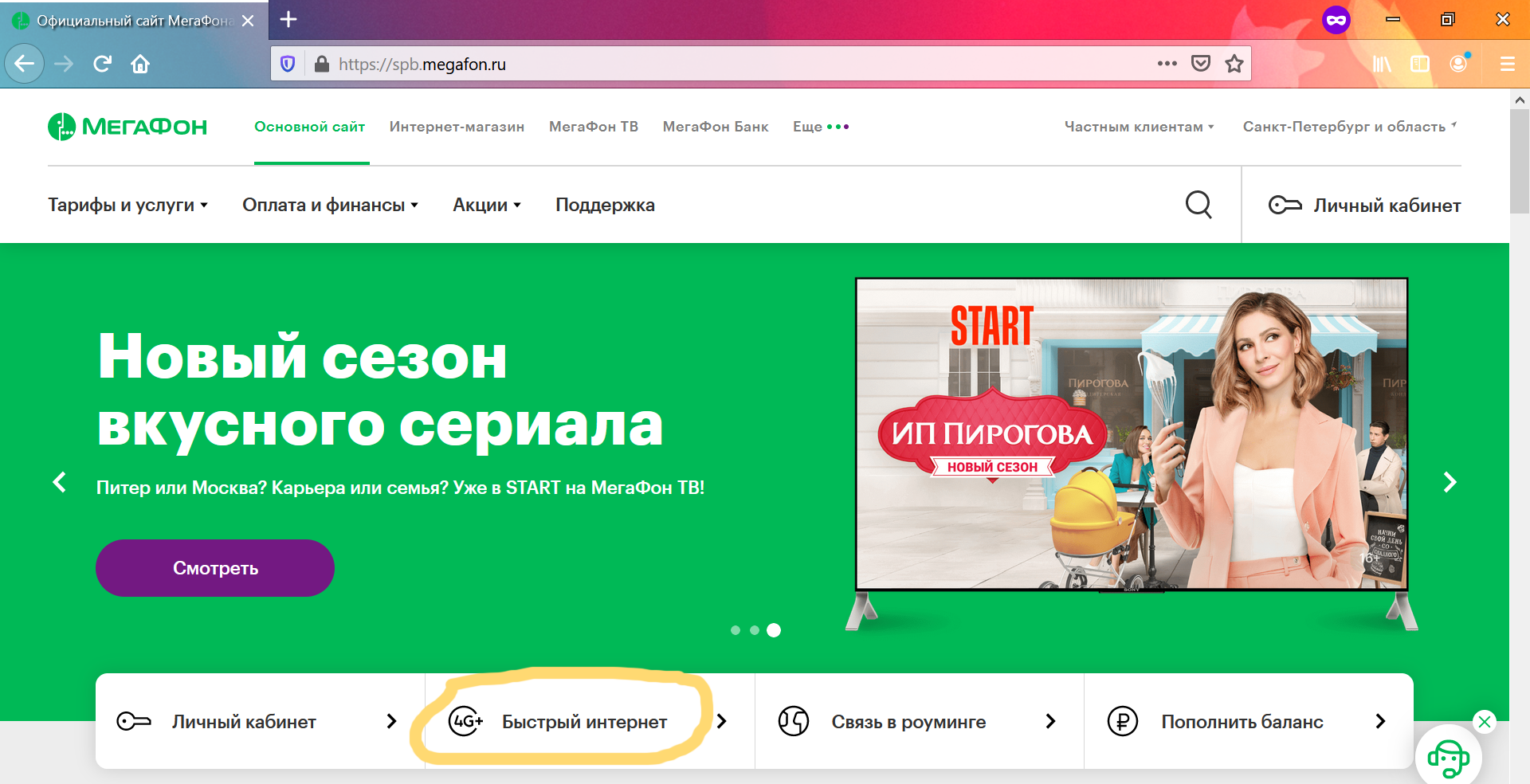Screen dimensions: 1530x784
Task: Open the tracking protection shield icon
Action: (x=288, y=64)
